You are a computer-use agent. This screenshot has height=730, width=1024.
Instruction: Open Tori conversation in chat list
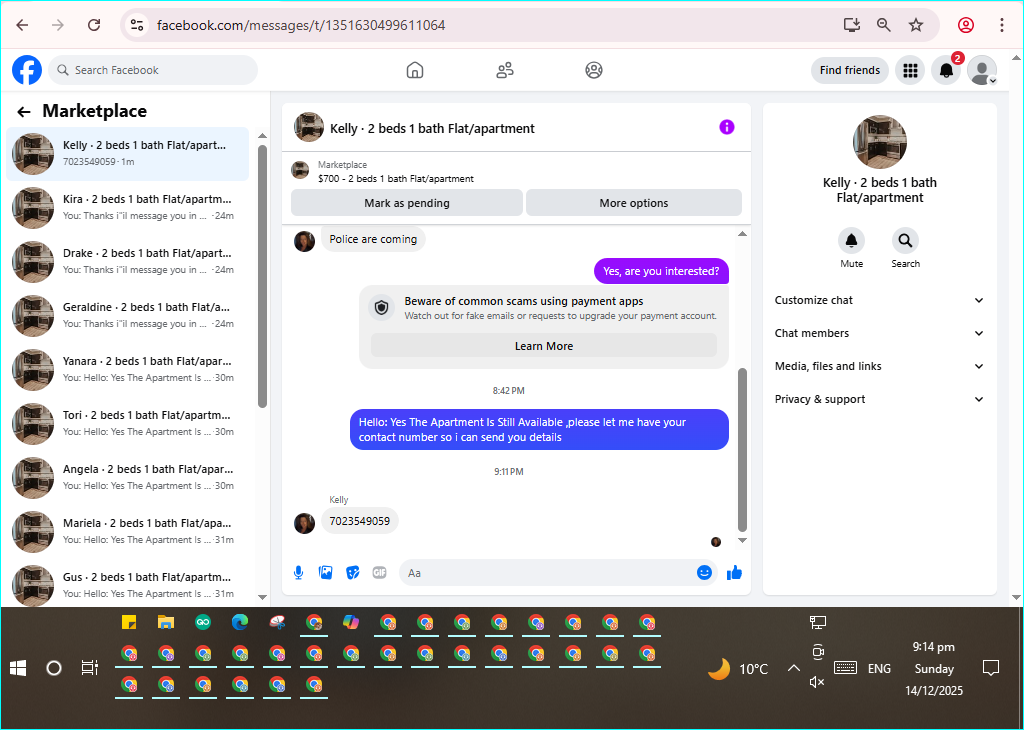(127, 424)
